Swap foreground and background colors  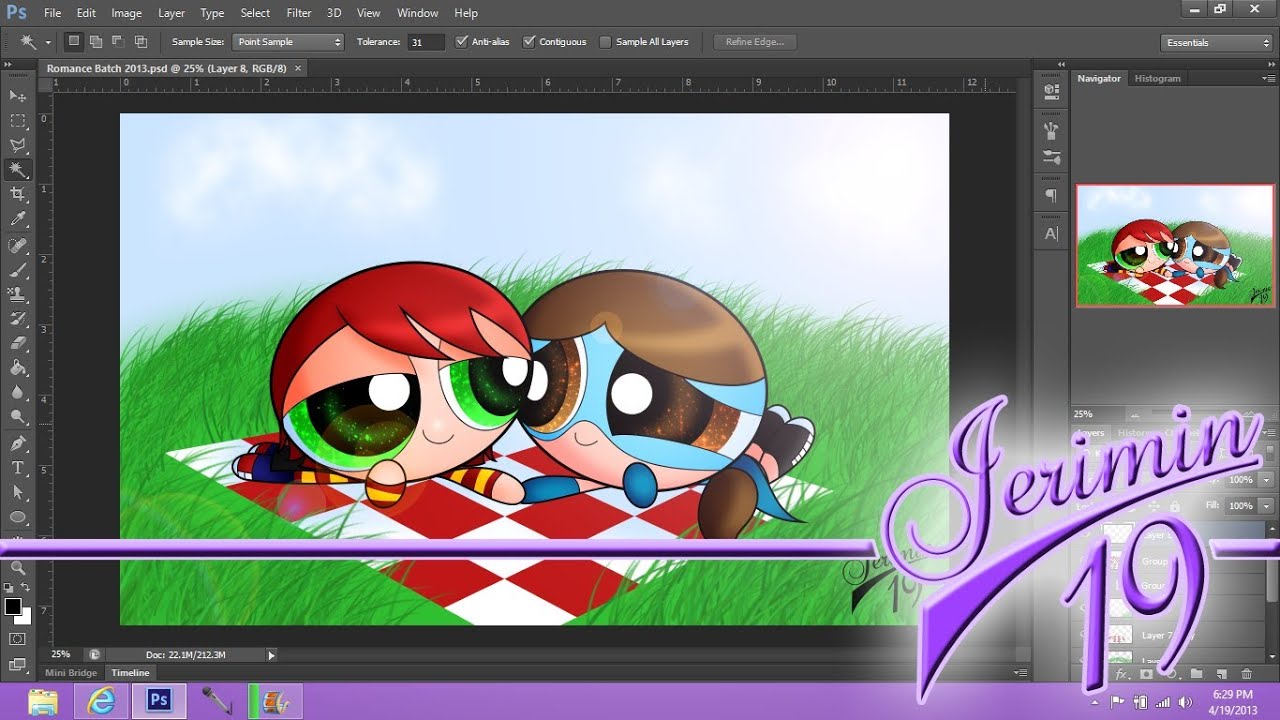[x=26, y=588]
